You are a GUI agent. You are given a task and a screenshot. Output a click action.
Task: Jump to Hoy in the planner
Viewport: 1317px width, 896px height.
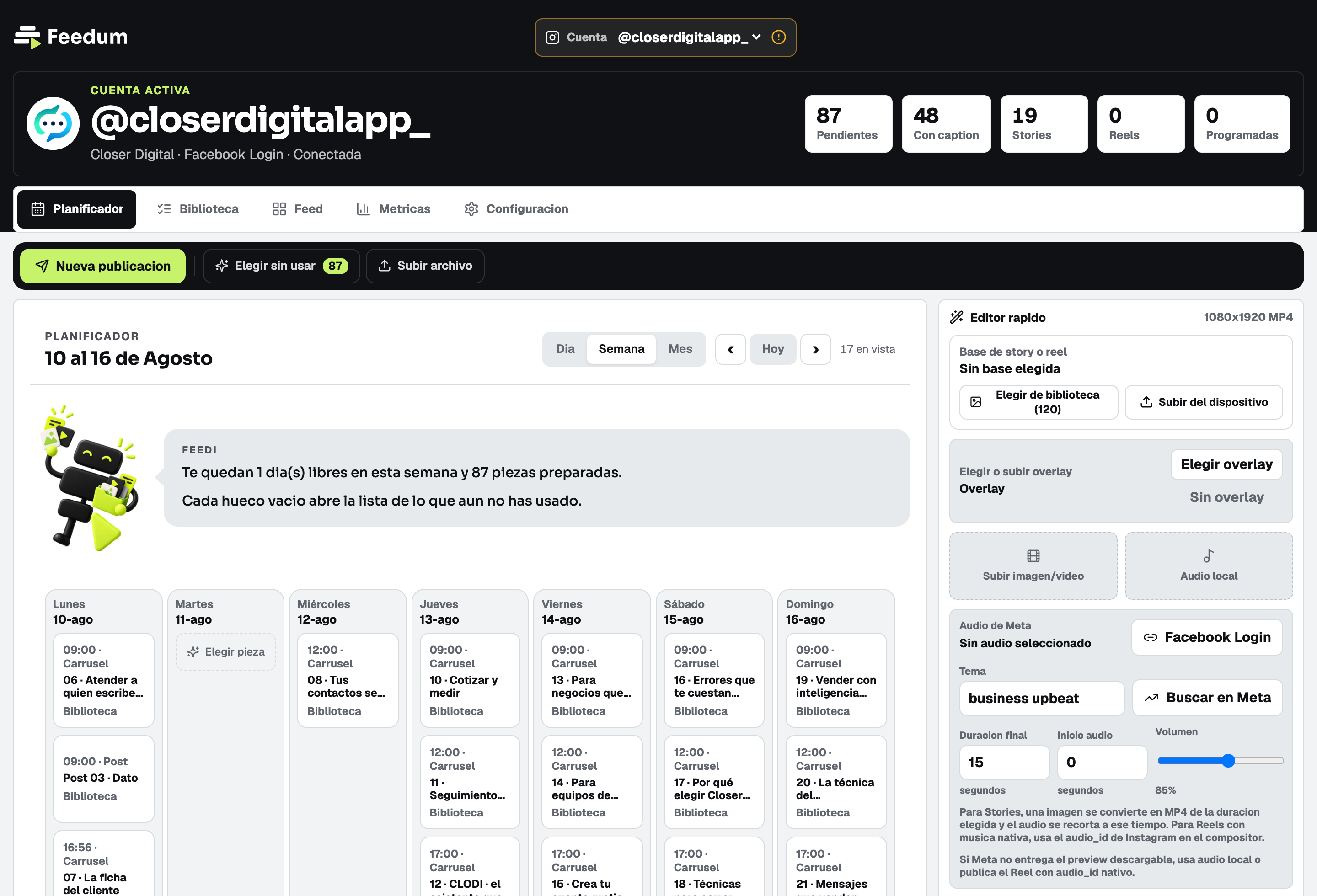tap(773, 349)
